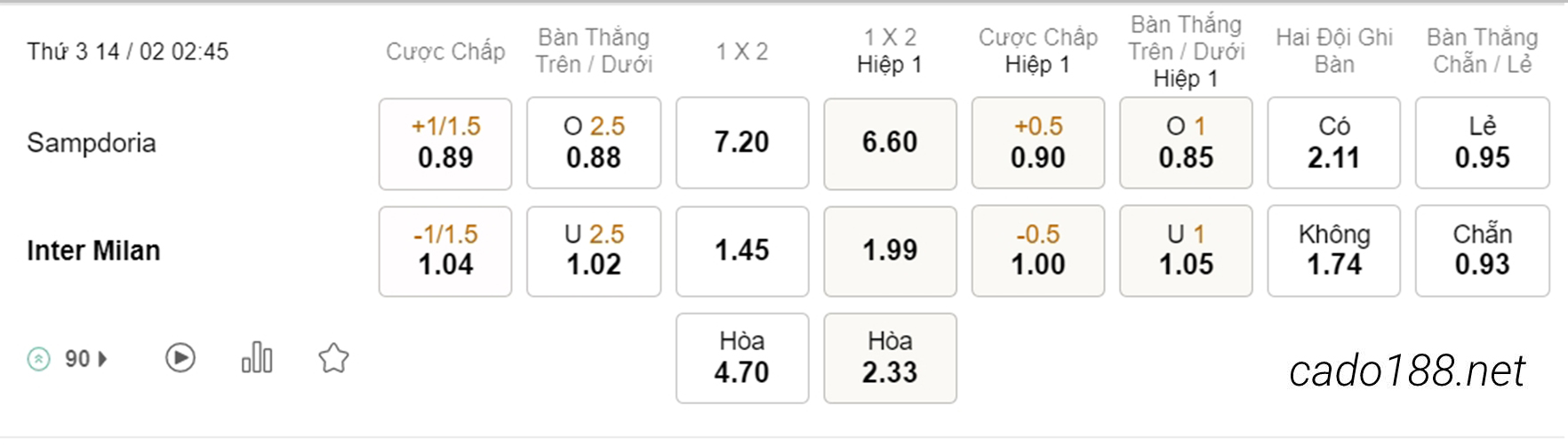Select Sampdora handicap +1/1.5 at 0.89
This screenshot has width=1568, height=446.
pyautogui.click(x=445, y=143)
